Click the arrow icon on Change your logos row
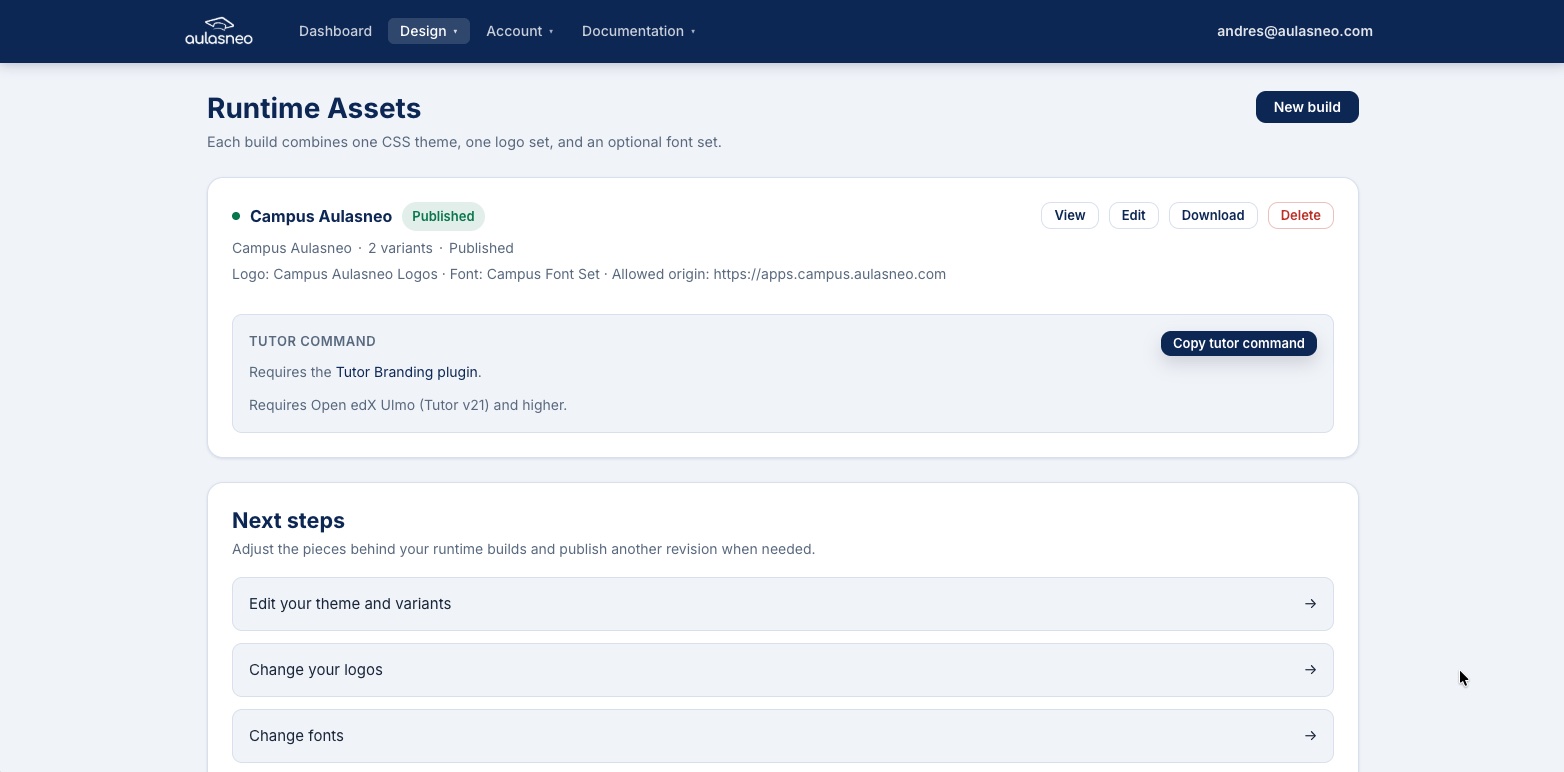 pyautogui.click(x=1310, y=670)
